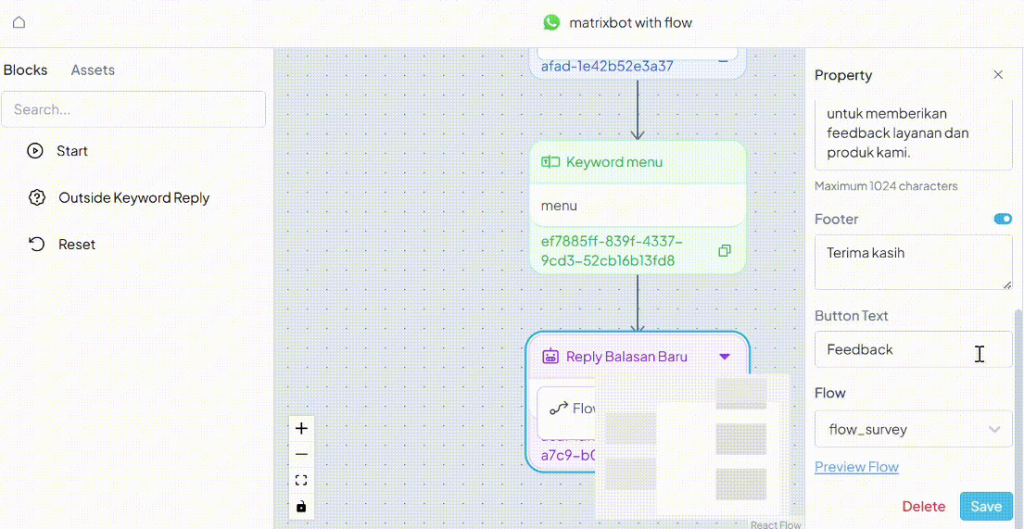The width and height of the screenshot is (1024, 529).
Task: Click the fit view canvas control
Action: [x=301, y=480]
